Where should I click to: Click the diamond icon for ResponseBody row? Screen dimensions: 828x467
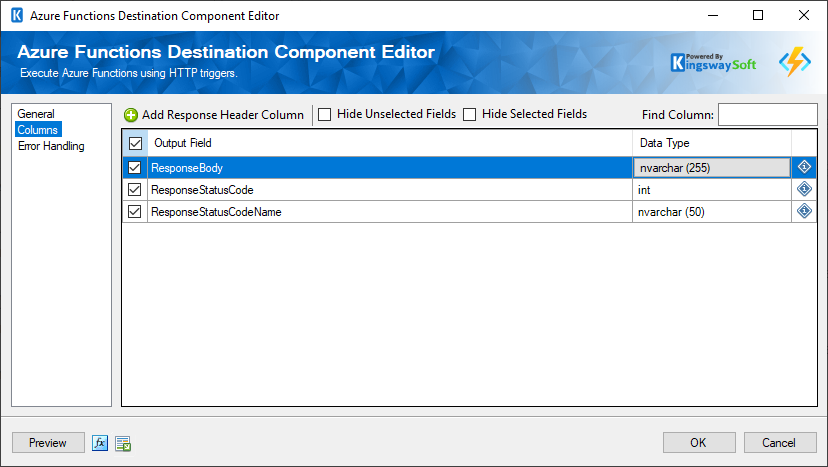(x=804, y=167)
